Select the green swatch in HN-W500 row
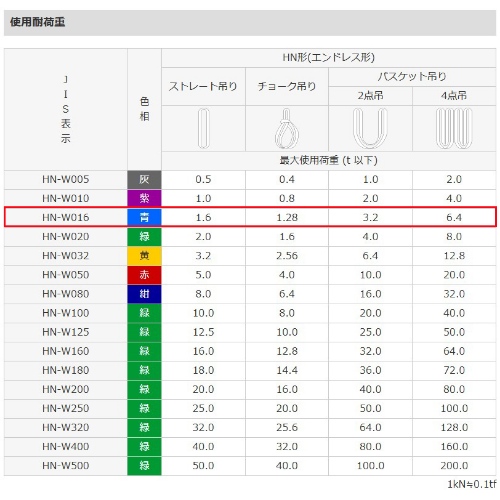The height and width of the screenshot is (500, 500). pyautogui.click(x=144, y=465)
